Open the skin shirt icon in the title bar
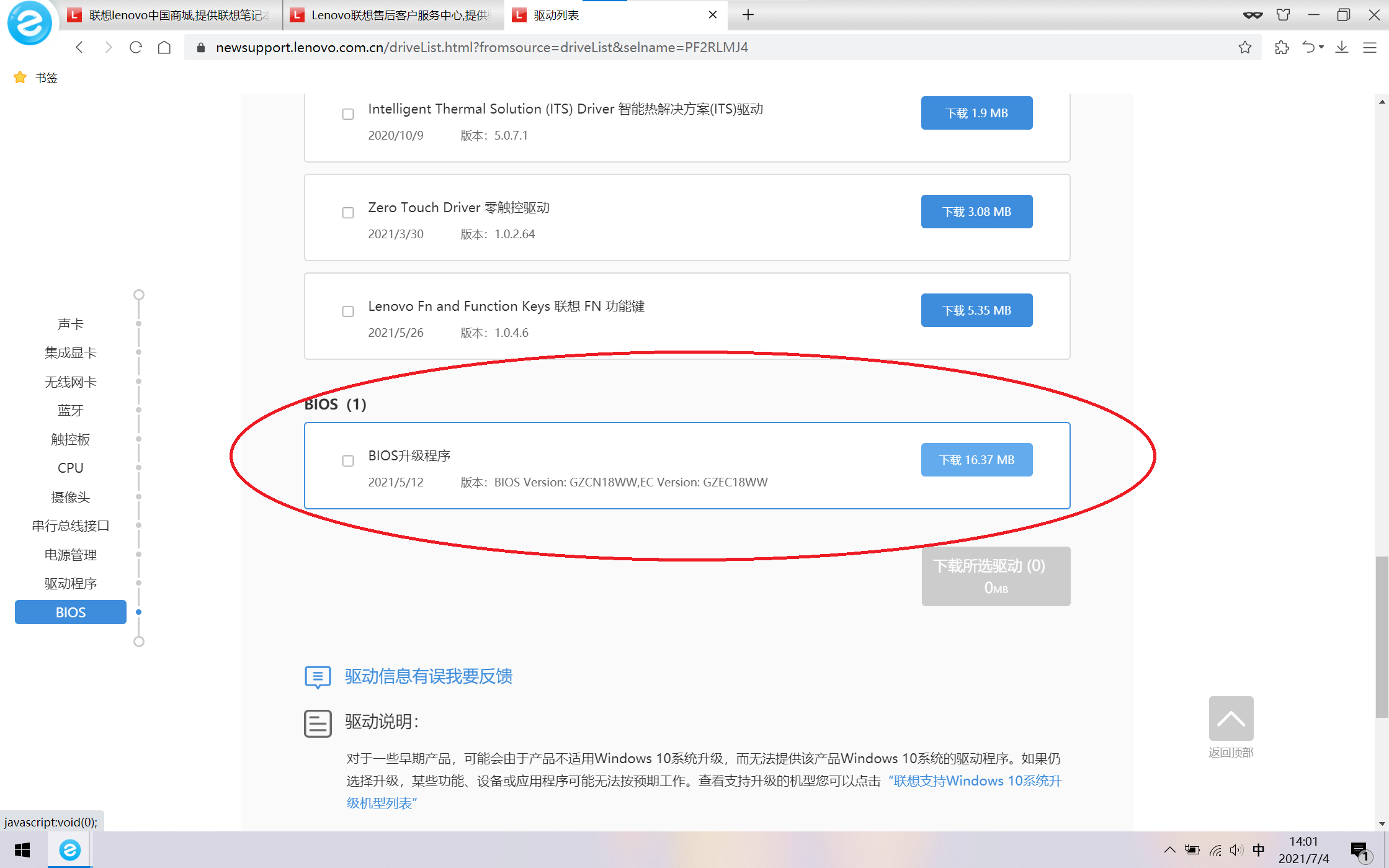The height and width of the screenshot is (868, 1389). pos(1283,15)
